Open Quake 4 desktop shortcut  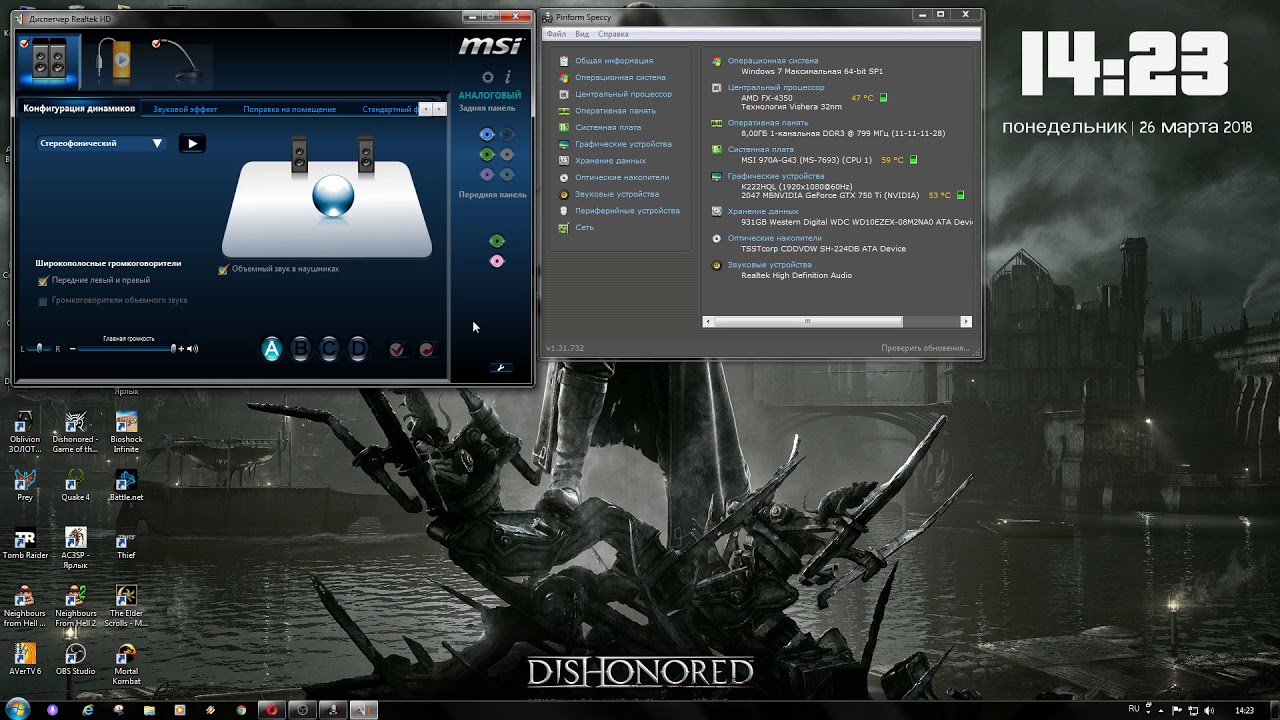[75, 486]
